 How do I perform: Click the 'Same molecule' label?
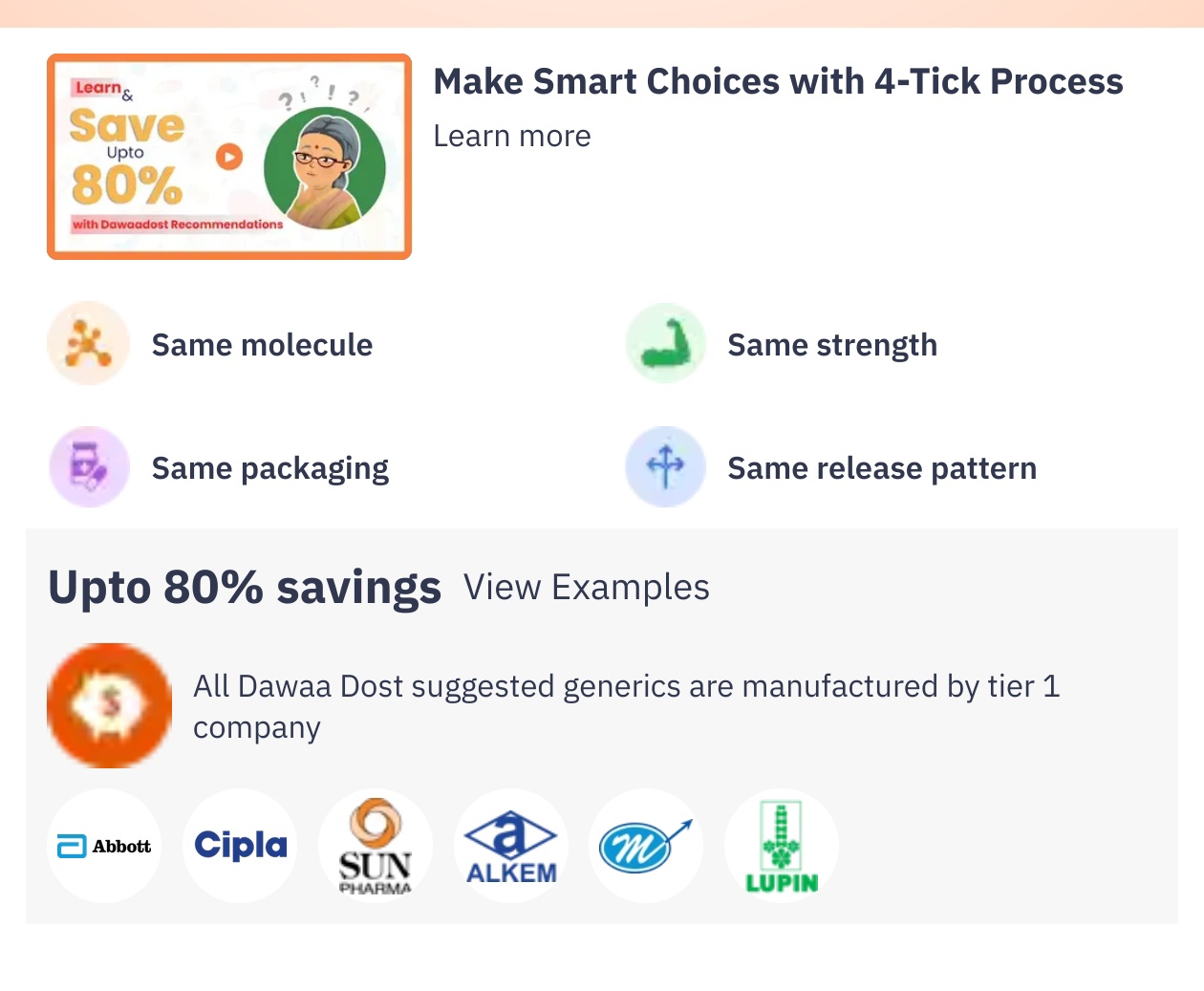tap(262, 345)
